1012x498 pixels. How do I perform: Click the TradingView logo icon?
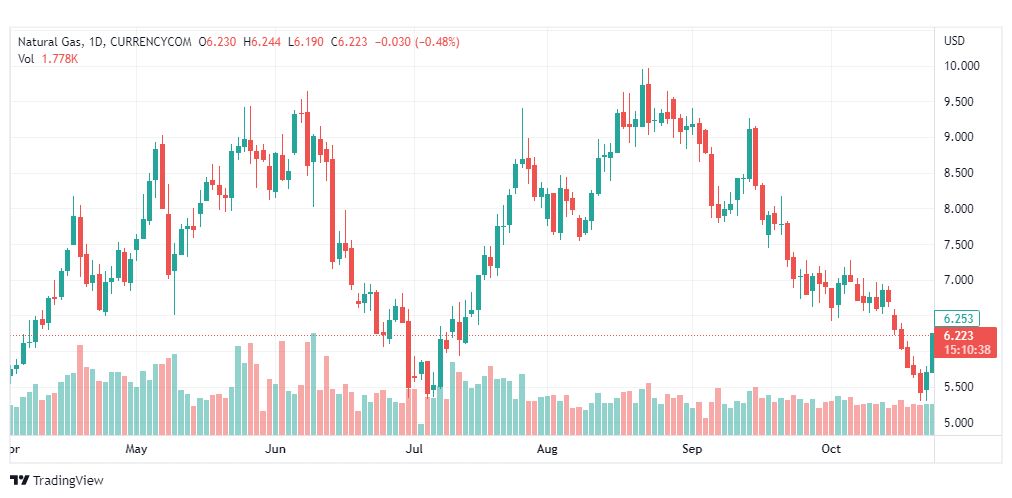18,481
